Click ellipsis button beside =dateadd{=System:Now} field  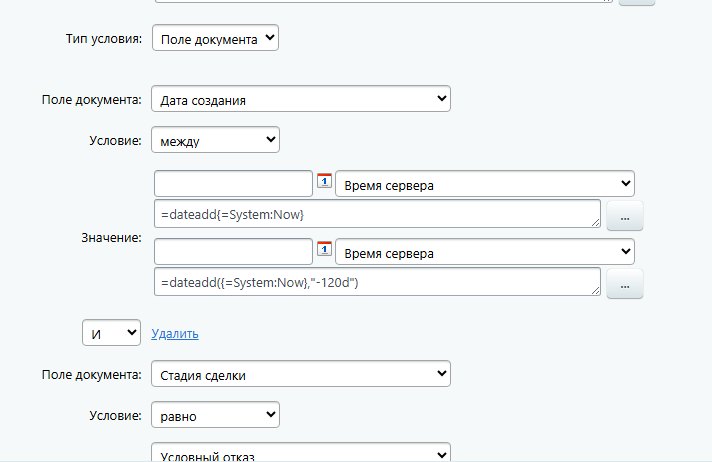coord(624,215)
